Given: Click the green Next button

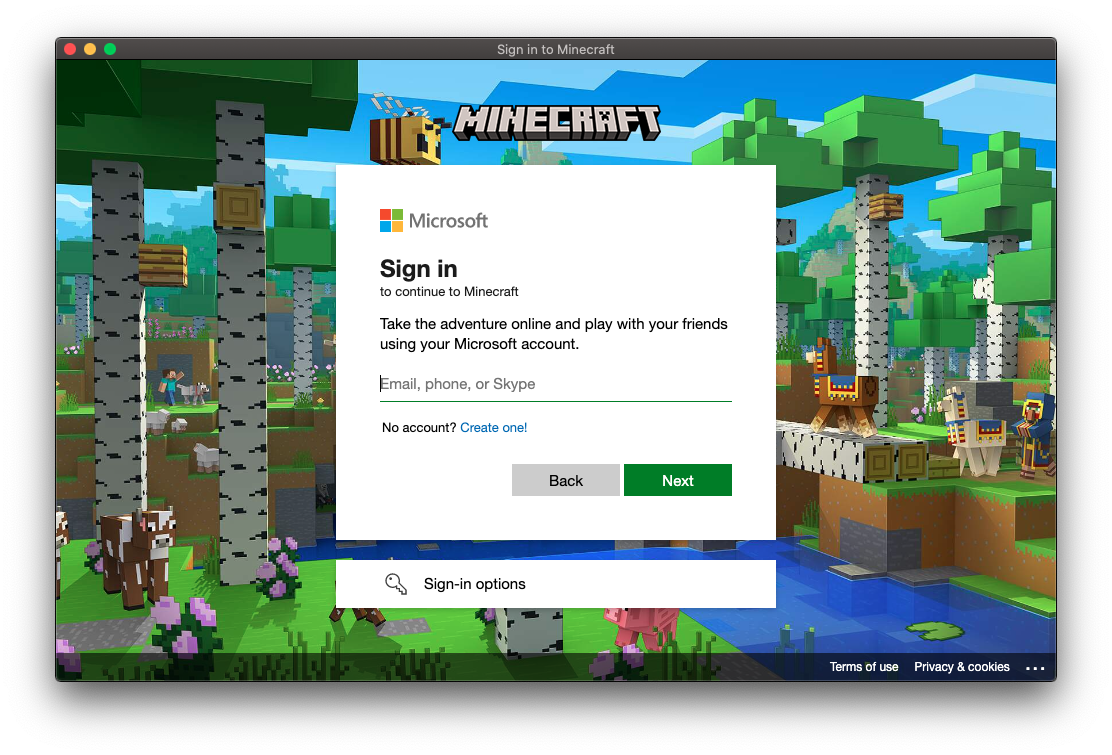Looking at the screenshot, I should click(677, 480).
